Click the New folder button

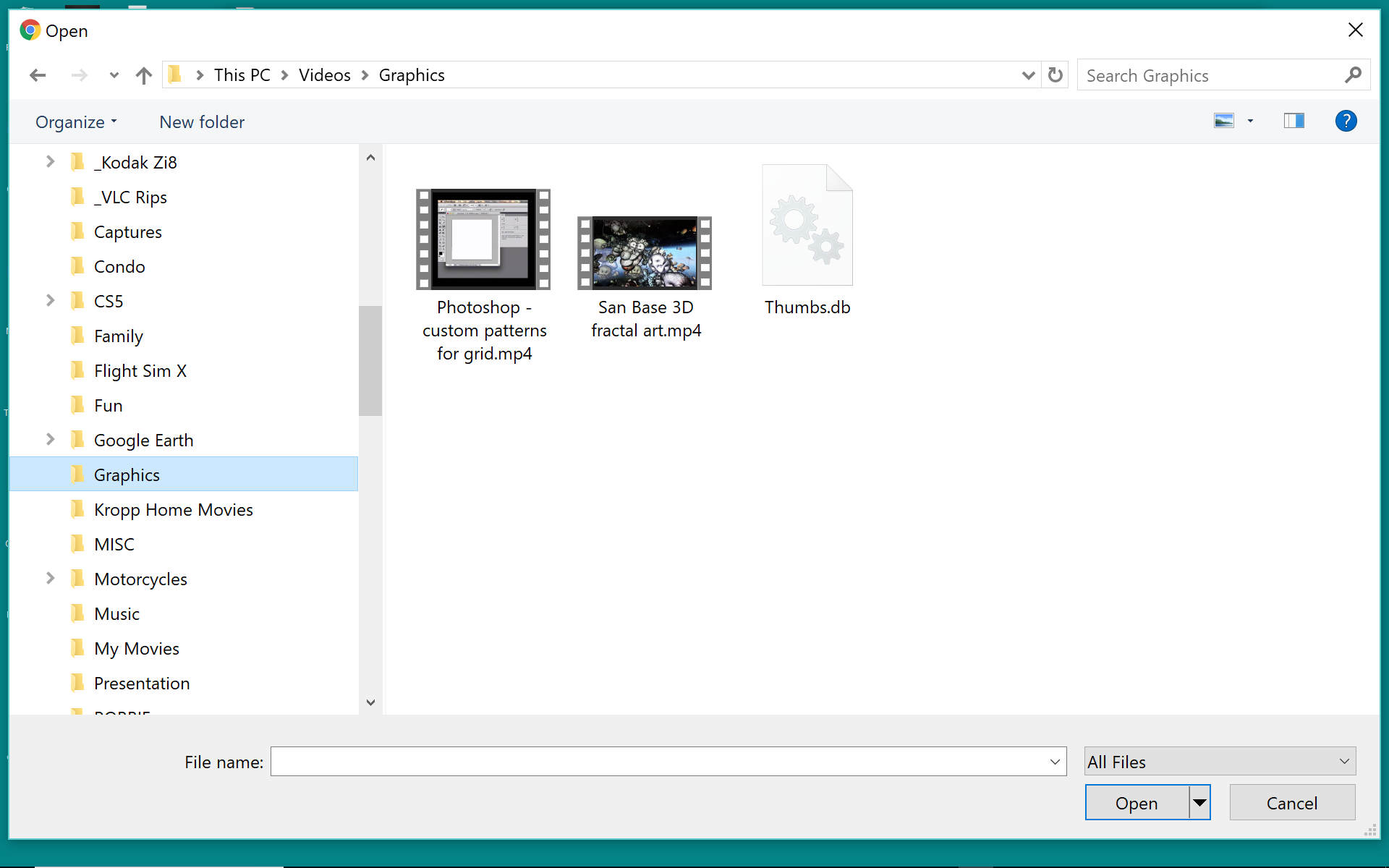click(202, 122)
